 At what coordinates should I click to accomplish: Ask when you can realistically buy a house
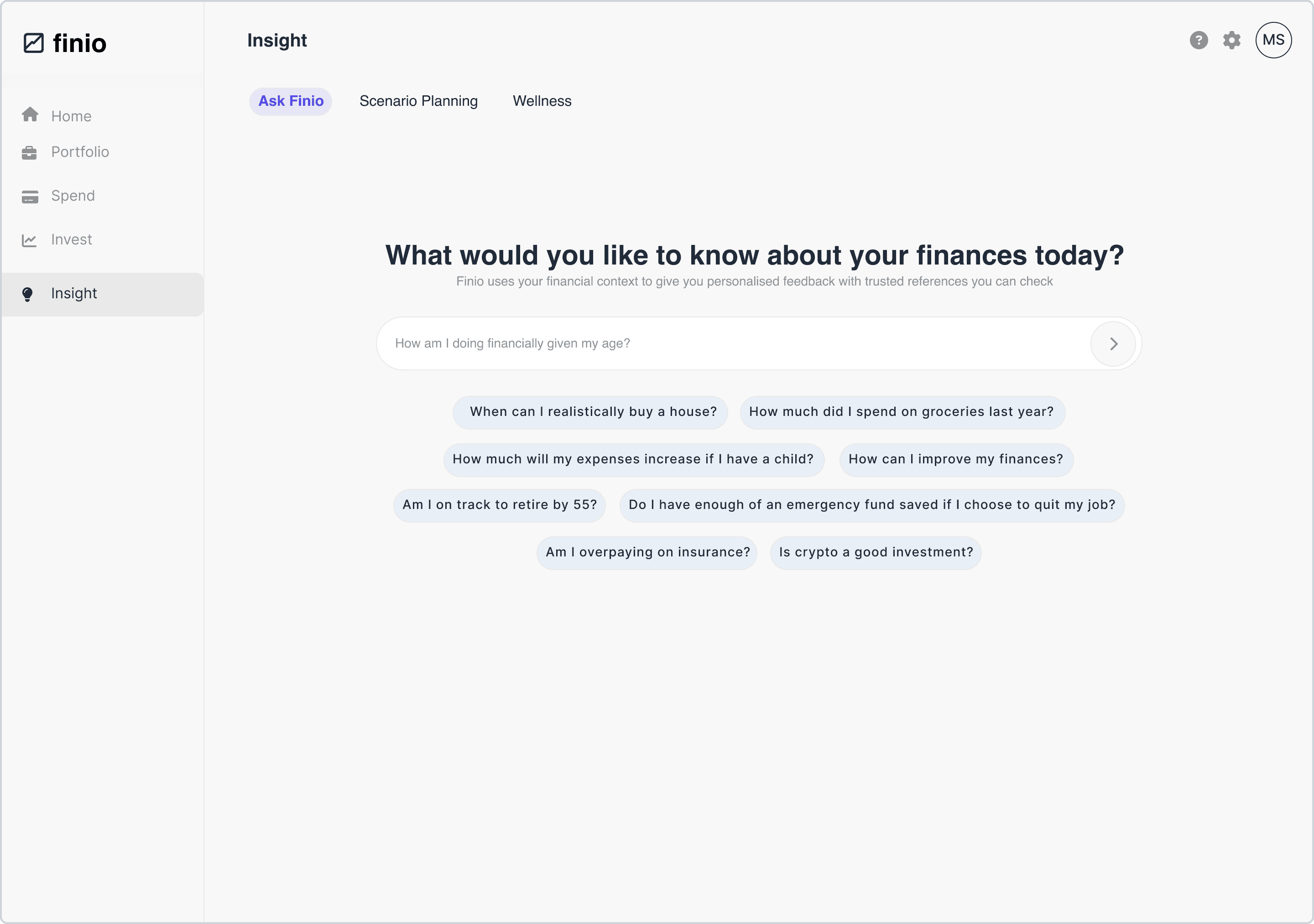tap(590, 411)
